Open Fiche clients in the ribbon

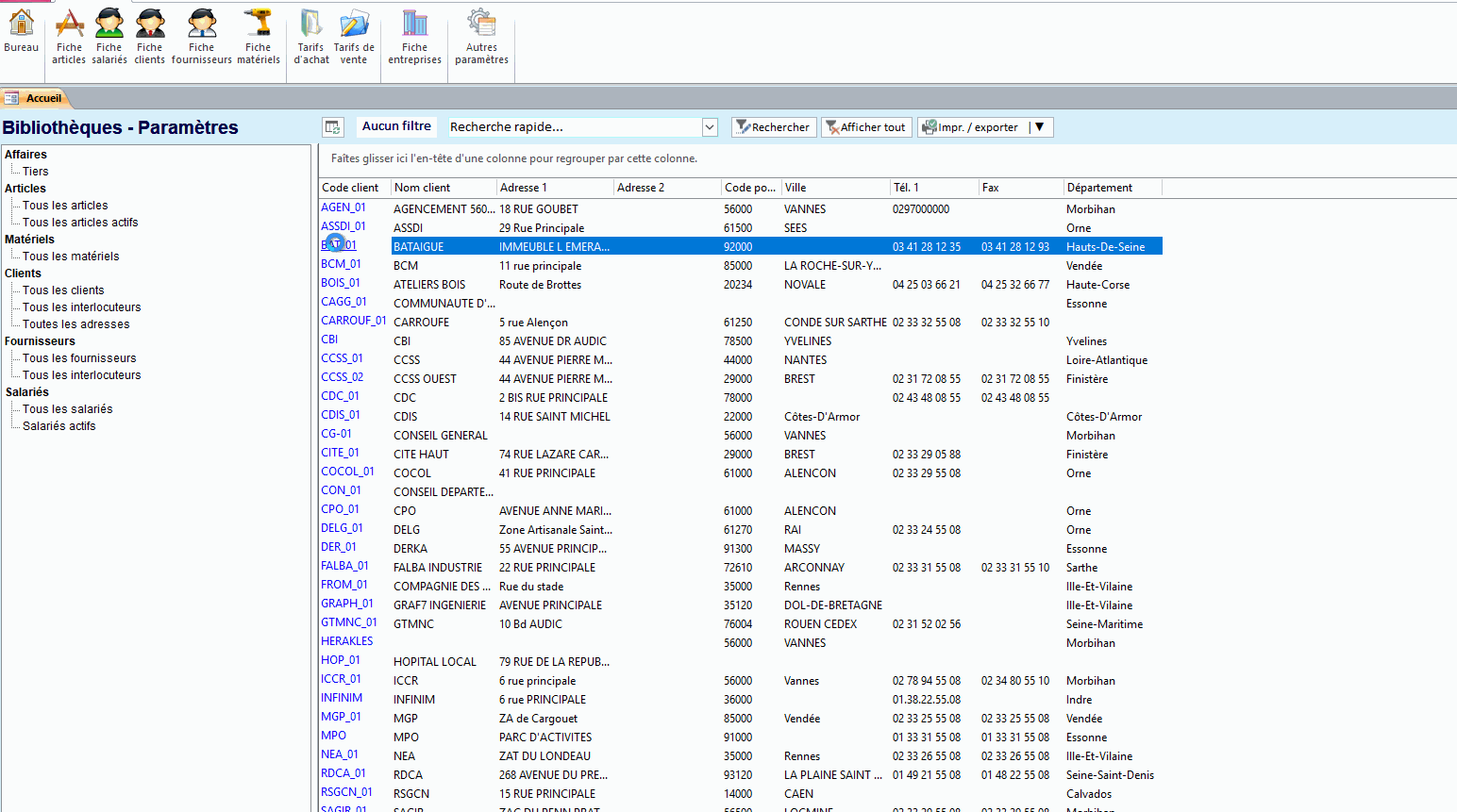coord(149,36)
